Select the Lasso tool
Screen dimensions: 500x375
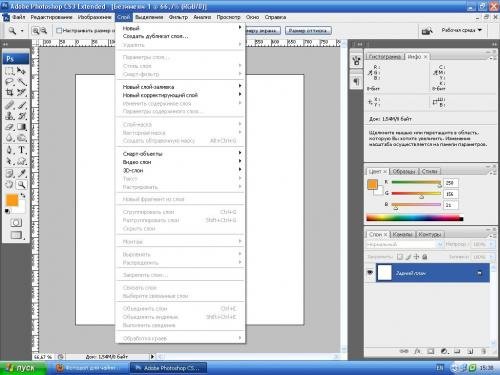pos(9,82)
